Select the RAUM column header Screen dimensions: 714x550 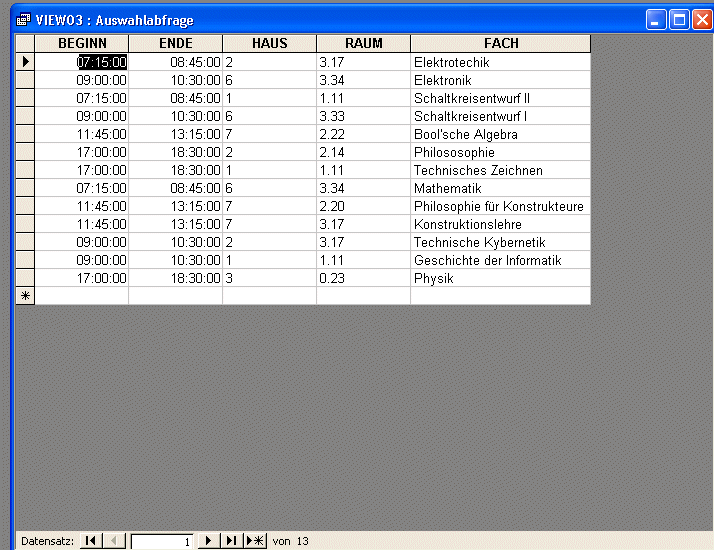[x=363, y=43]
